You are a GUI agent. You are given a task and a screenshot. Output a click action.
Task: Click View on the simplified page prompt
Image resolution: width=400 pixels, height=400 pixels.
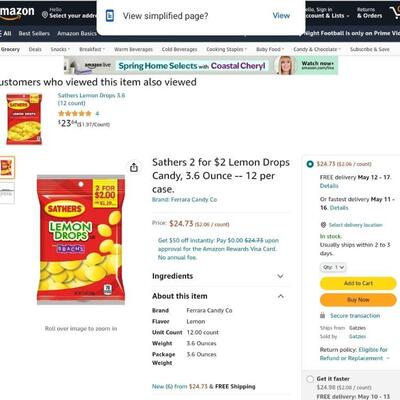click(x=281, y=16)
